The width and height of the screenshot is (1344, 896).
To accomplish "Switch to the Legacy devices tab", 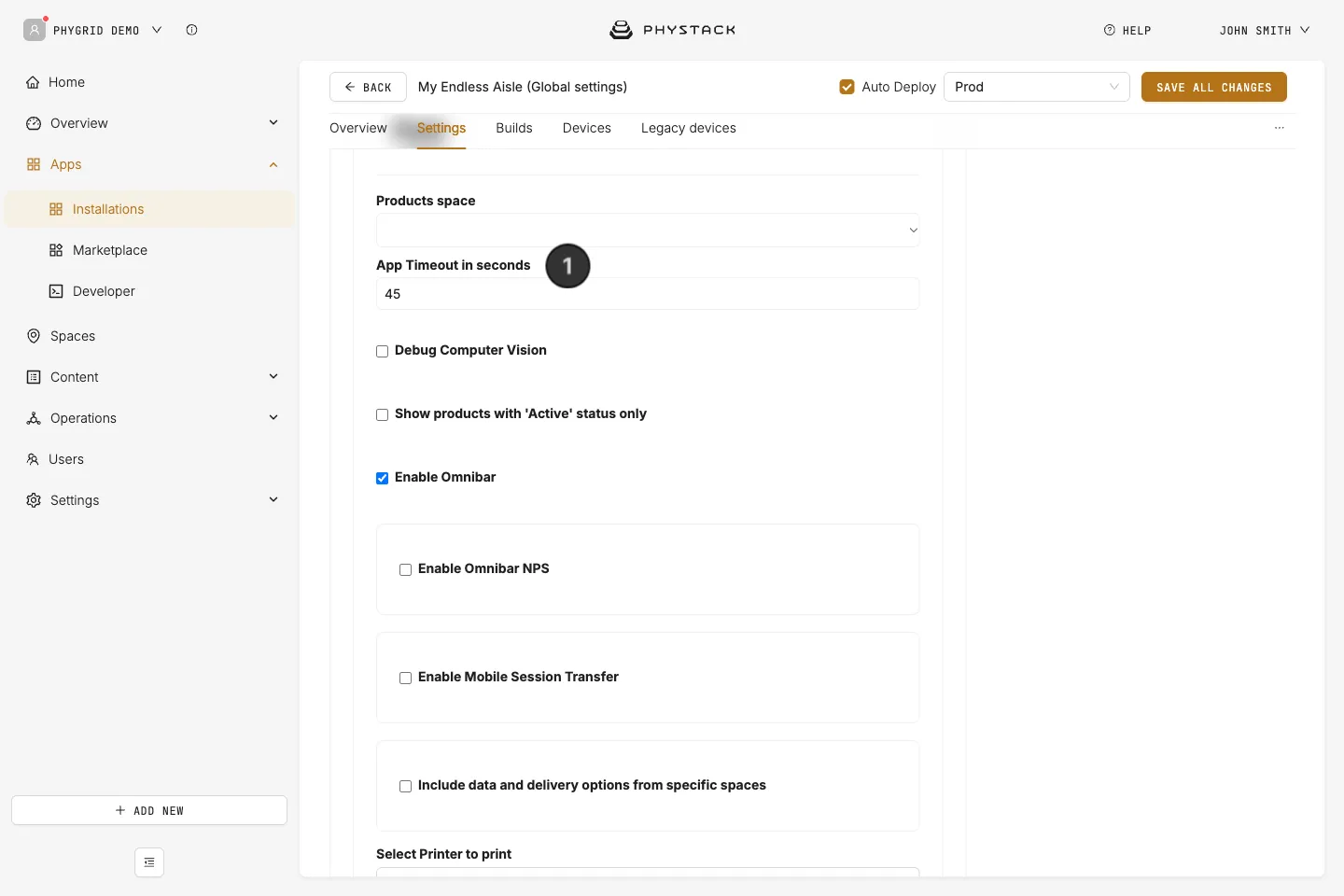I will point(689,128).
